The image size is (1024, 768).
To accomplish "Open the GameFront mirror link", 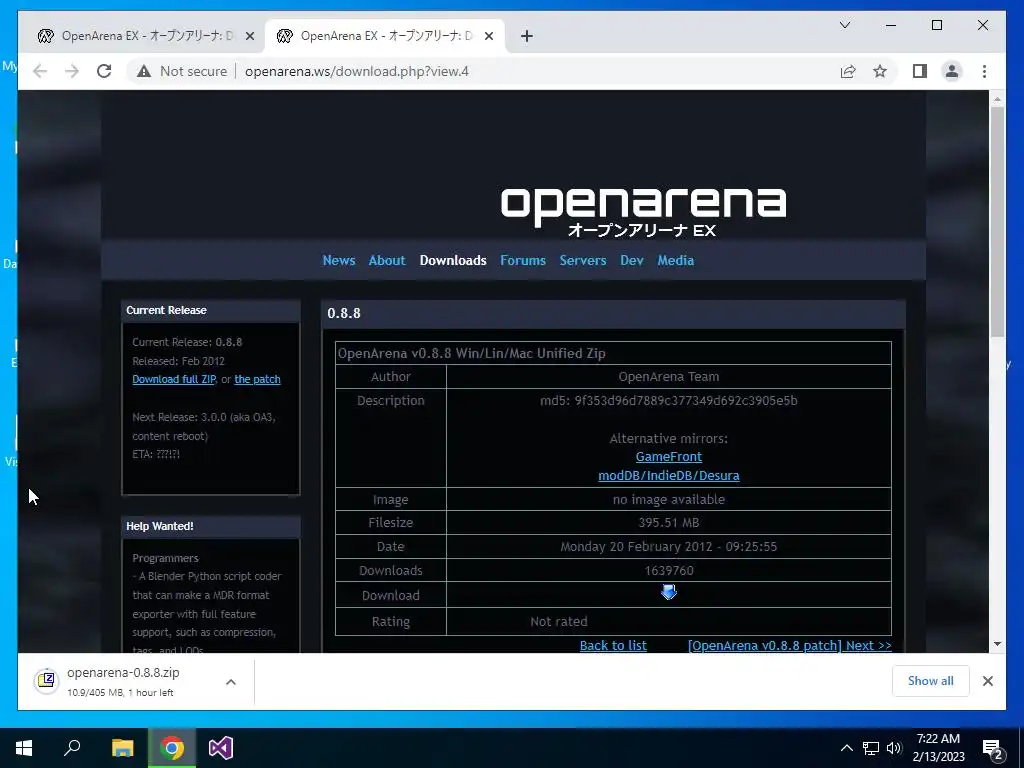I will [669, 456].
